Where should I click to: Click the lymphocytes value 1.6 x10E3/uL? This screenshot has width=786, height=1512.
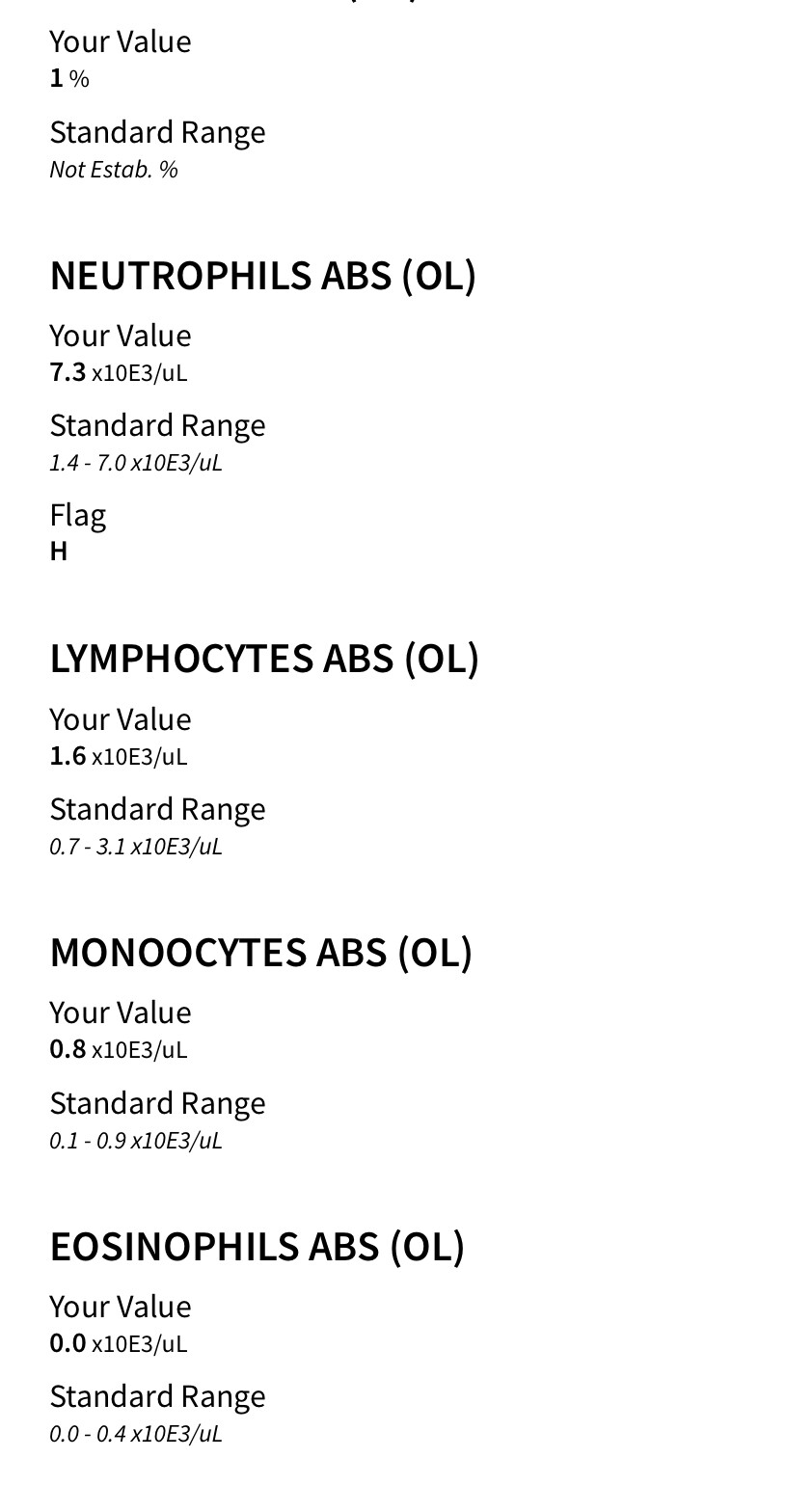[118, 756]
